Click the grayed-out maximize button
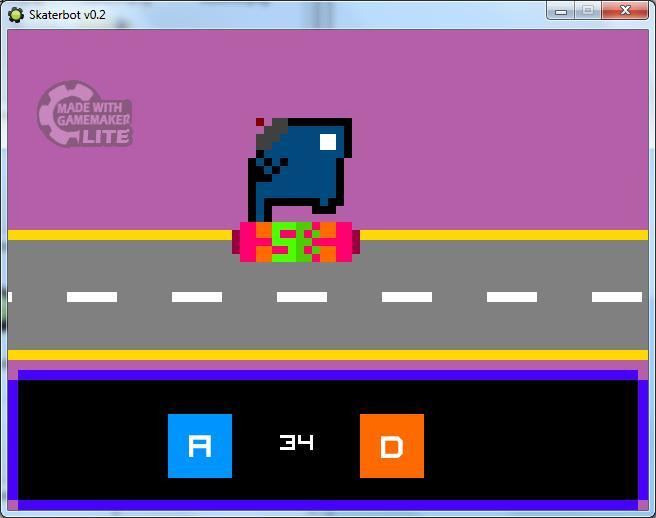The image size is (656, 518). (x=588, y=10)
